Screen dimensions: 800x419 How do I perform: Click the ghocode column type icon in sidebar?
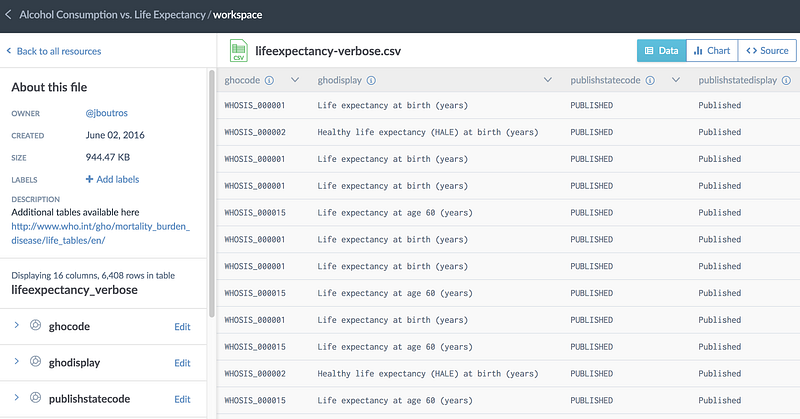36,326
